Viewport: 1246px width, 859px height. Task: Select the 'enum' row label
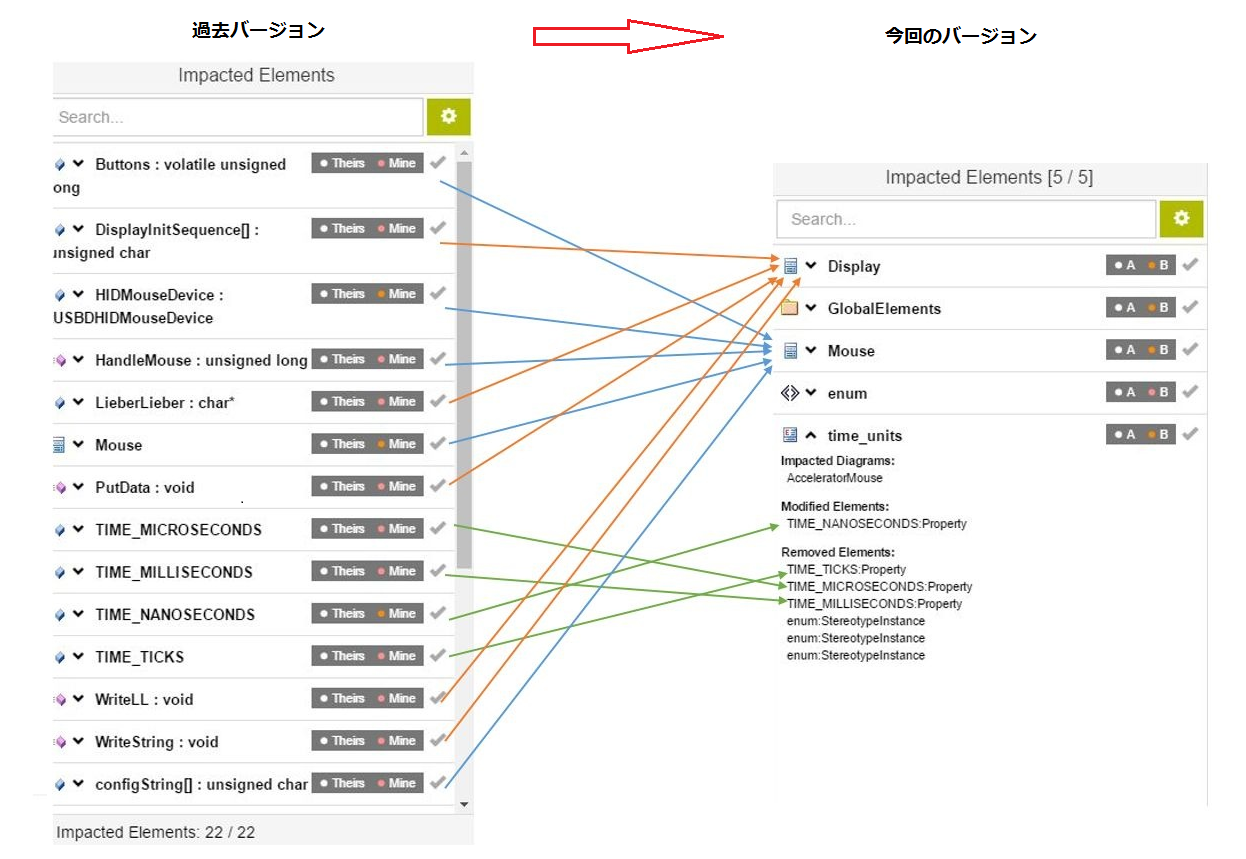click(847, 393)
